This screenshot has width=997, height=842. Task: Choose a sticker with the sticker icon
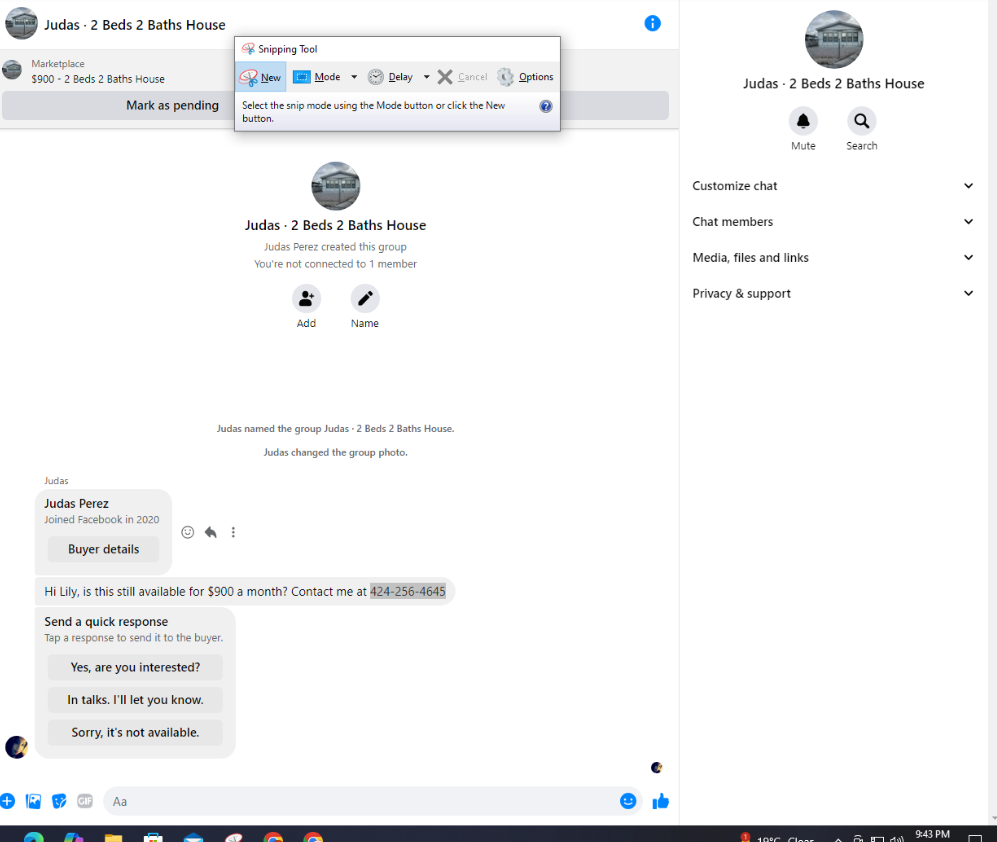pyautogui.click(x=59, y=801)
